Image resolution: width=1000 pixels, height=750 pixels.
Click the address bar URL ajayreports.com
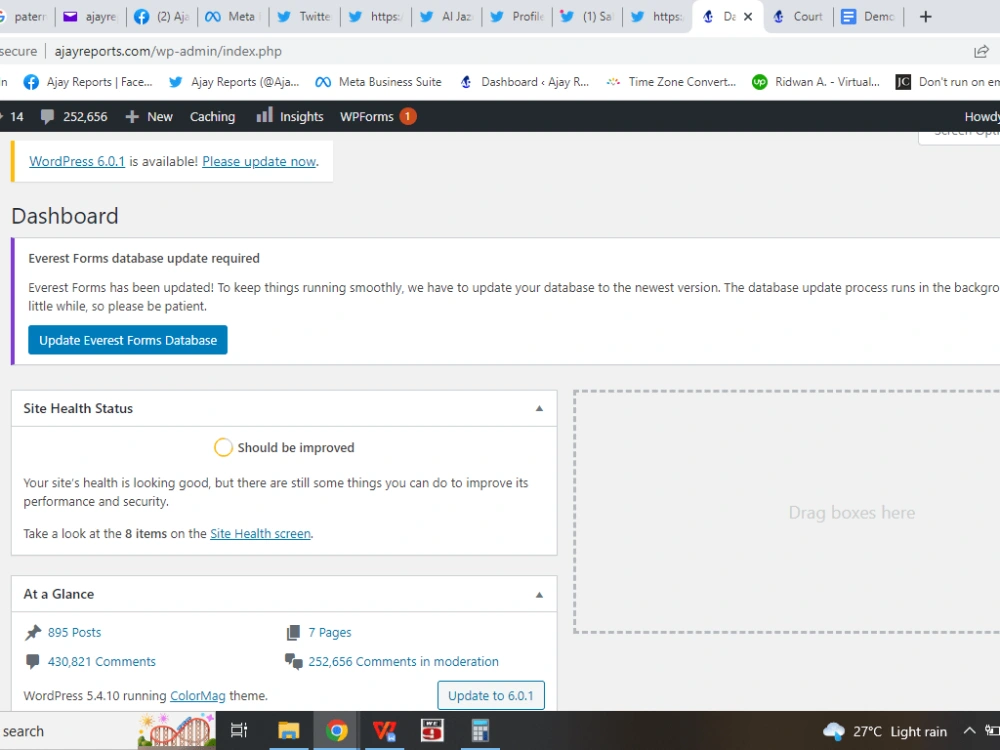coord(168,51)
